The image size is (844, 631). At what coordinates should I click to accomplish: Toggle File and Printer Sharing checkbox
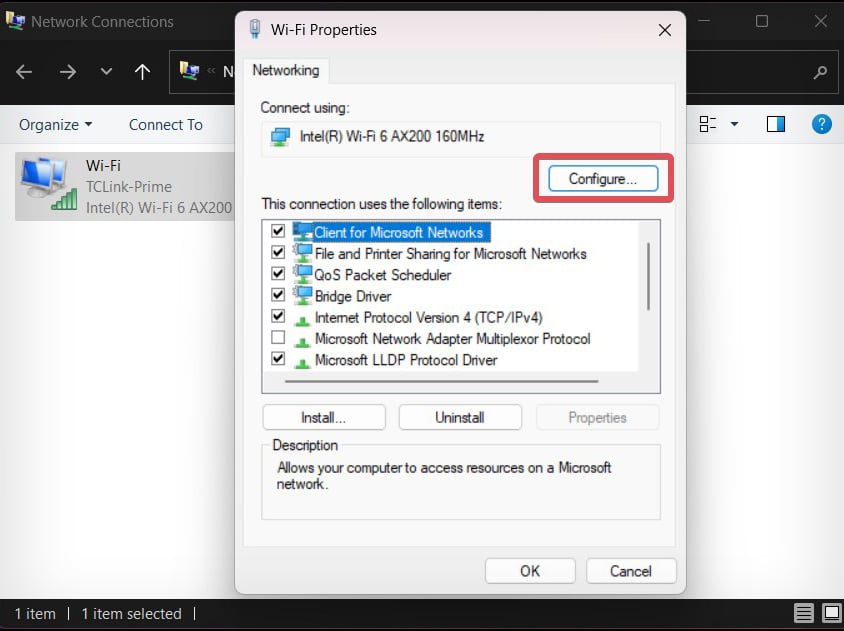click(278, 252)
